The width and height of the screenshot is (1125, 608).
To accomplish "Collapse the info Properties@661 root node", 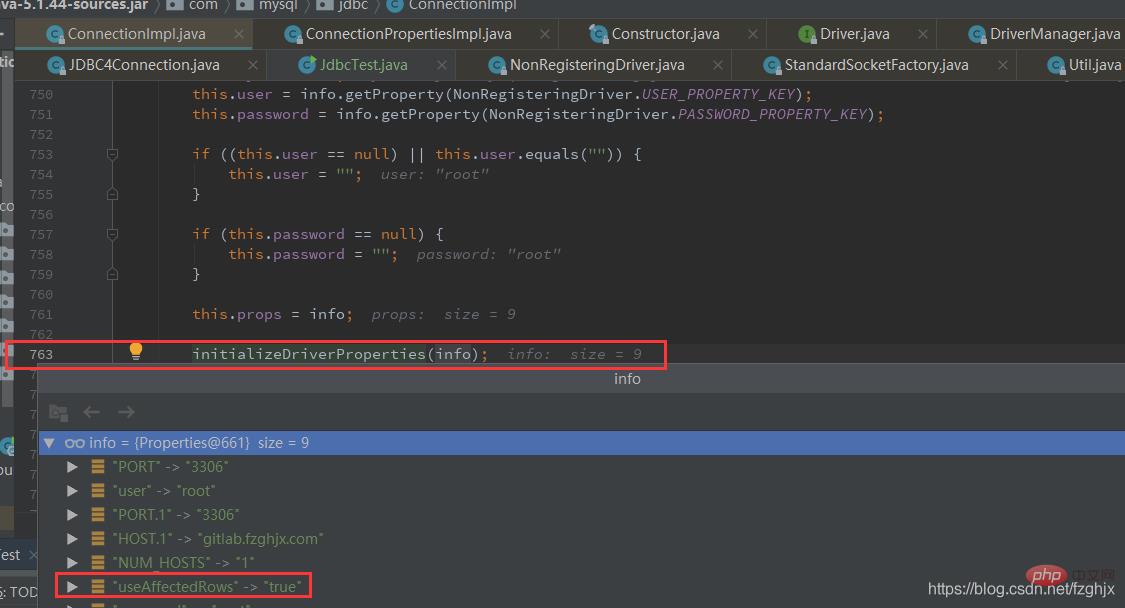I will pyautogui.click(x=49, y=443).
